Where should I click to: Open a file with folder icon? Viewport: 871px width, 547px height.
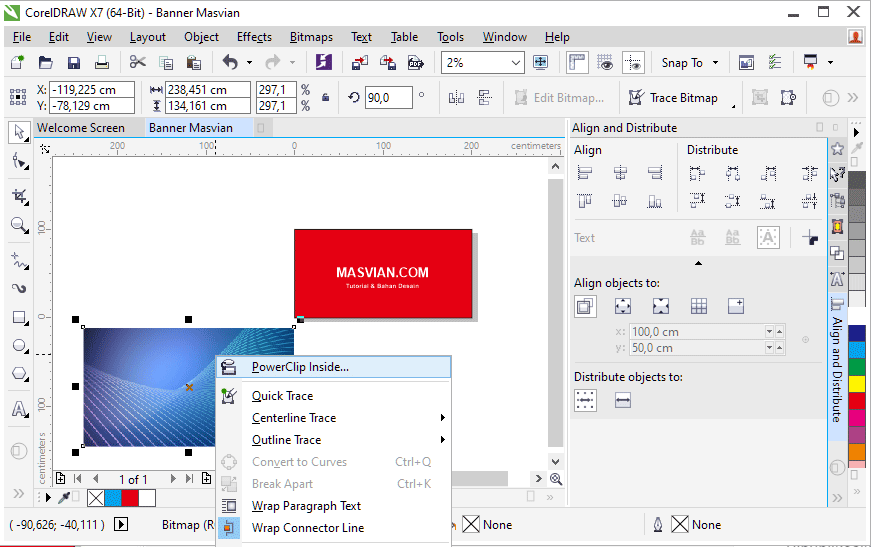46,62
